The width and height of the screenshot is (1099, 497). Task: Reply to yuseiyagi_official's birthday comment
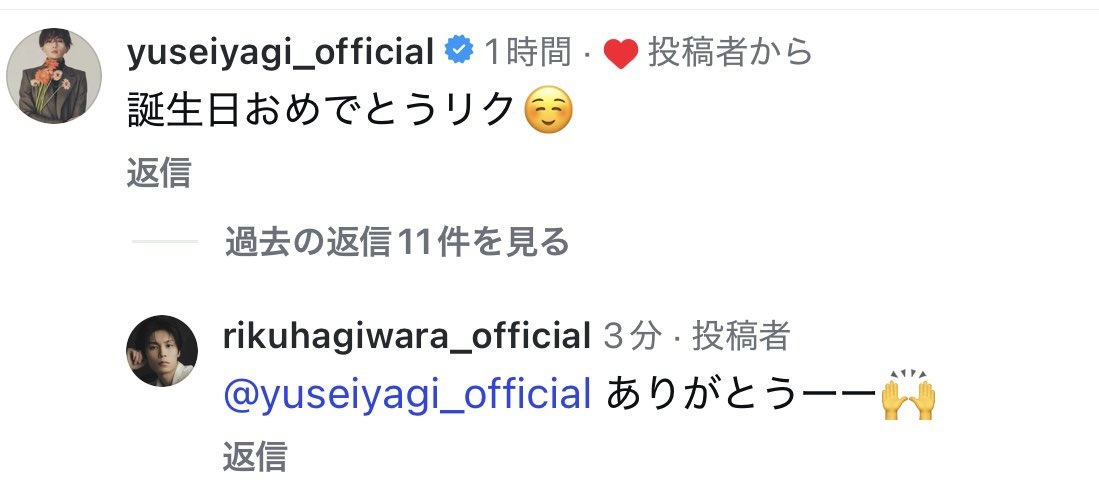159,173
